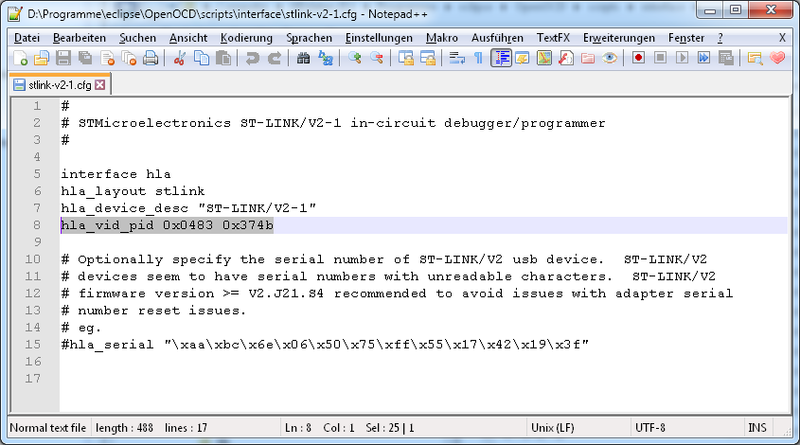Select the stlink-v2-1.cfg tab
Screen dimensions: 800x445
point(60,85)
